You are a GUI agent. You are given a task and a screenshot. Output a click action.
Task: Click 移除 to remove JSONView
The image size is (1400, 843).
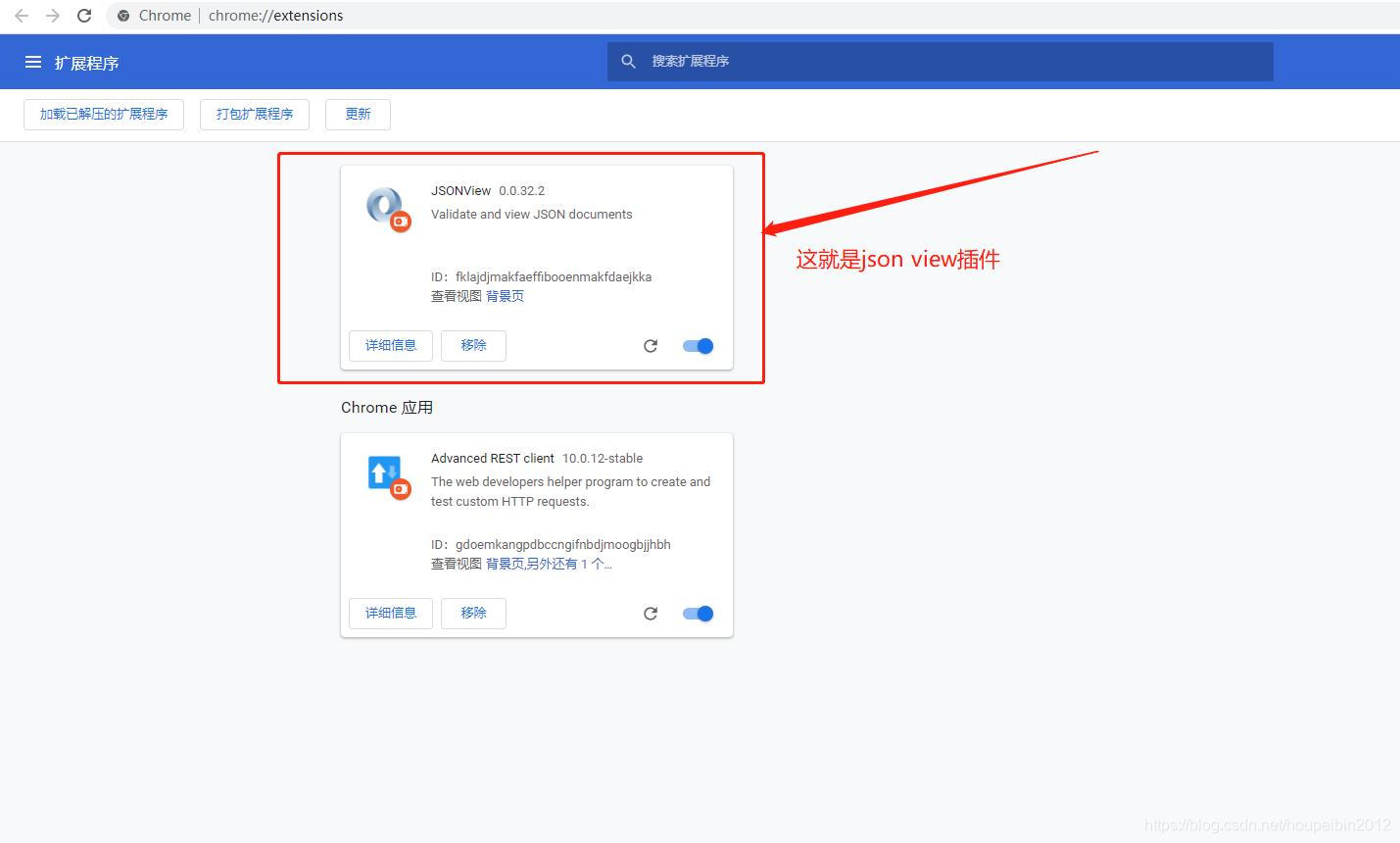point(473,345)
